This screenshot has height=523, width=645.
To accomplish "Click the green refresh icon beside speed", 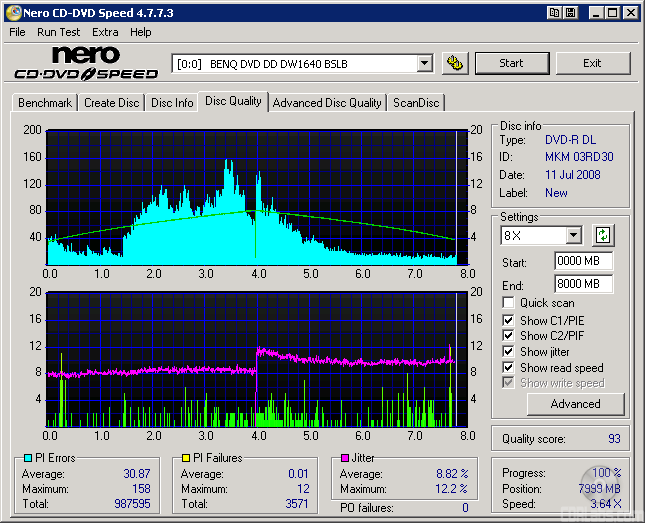I will point(603,236).
